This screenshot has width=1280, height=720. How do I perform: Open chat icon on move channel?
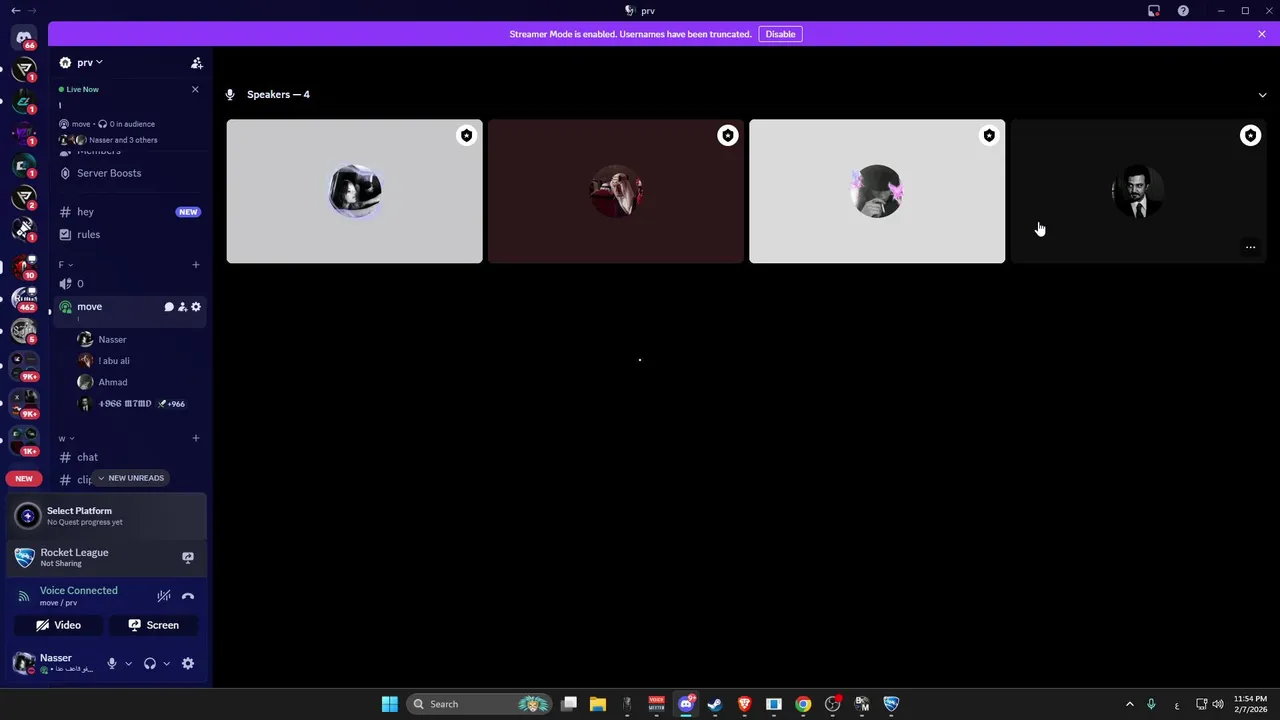(x=169, y=307)
